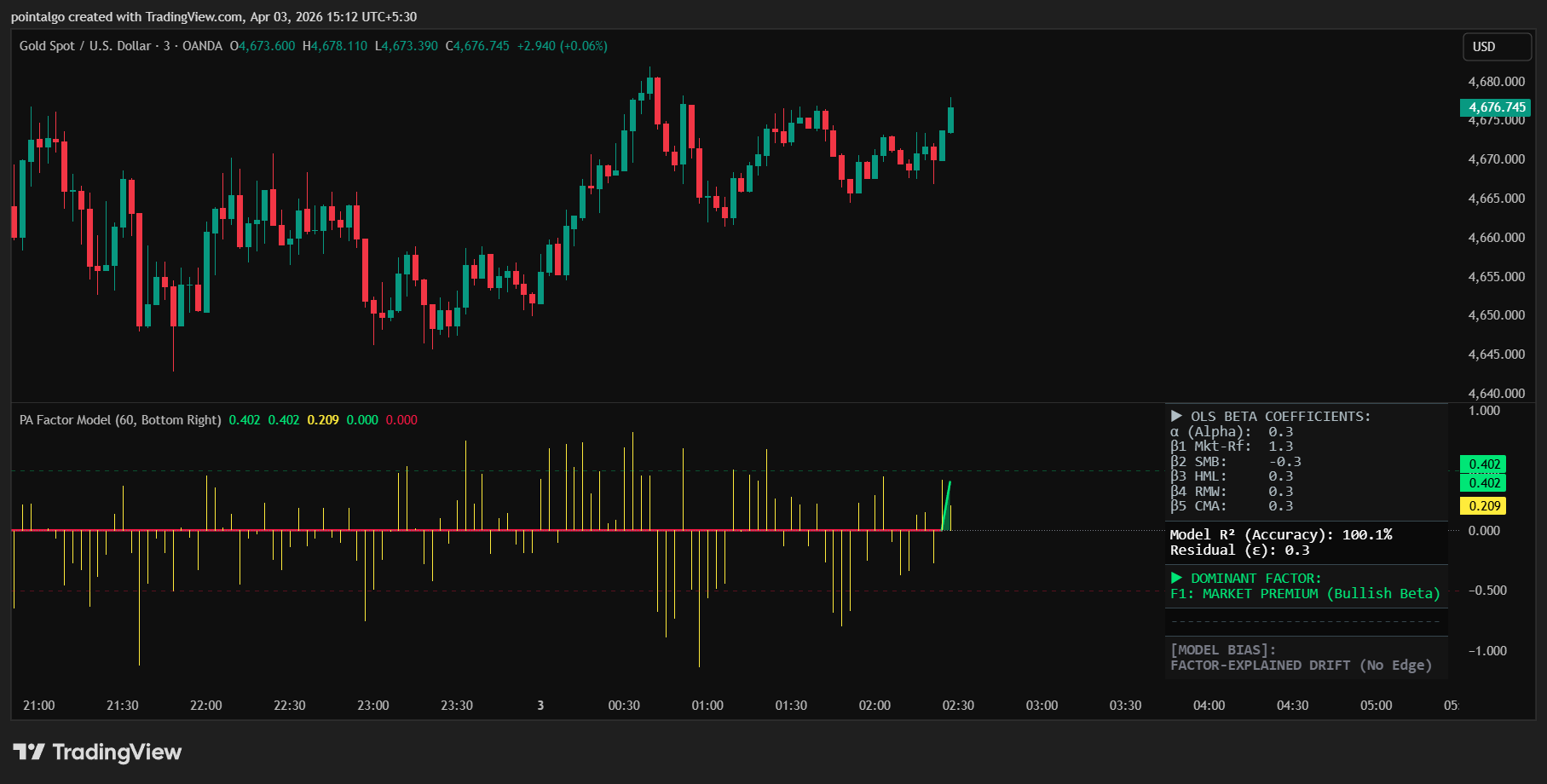Viewport: 1547px width, 784px height.
Task: Click the 02:30 label on time axis
Action: pyautogui.click(x=957, y=706)
